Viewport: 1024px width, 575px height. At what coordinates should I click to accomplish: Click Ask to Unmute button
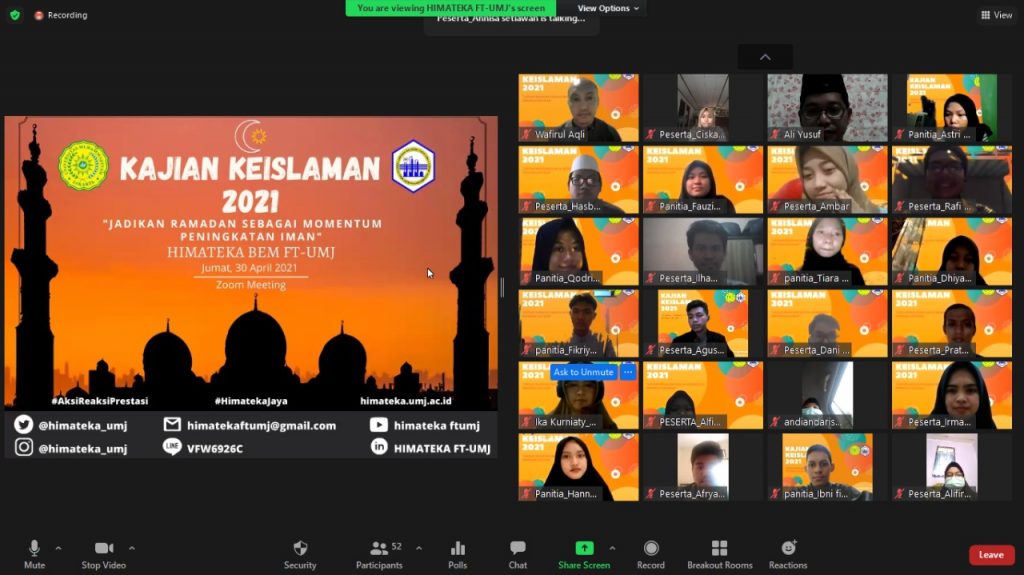point(583,372)
